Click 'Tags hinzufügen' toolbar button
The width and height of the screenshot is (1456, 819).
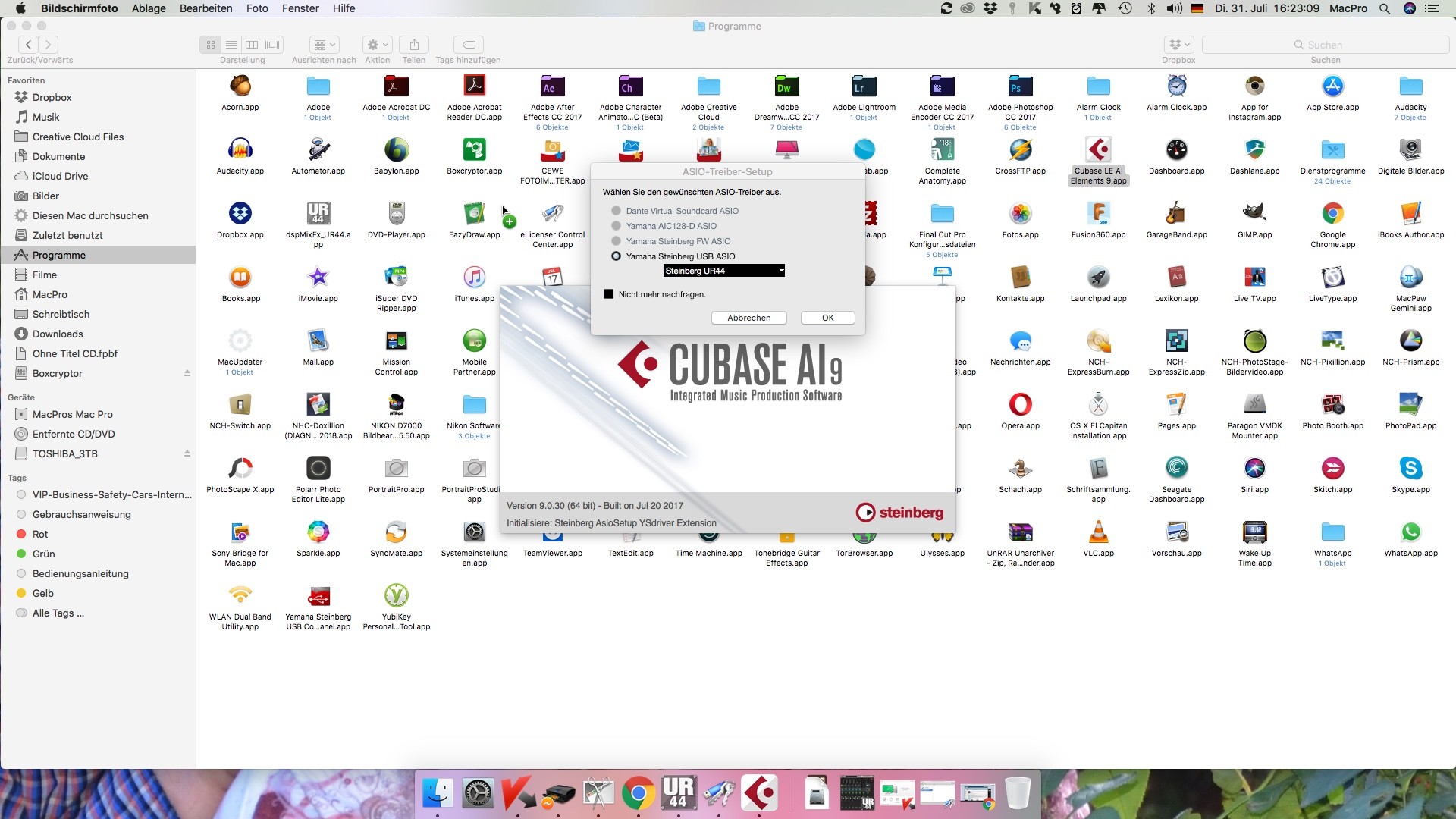tap(469, 45)
